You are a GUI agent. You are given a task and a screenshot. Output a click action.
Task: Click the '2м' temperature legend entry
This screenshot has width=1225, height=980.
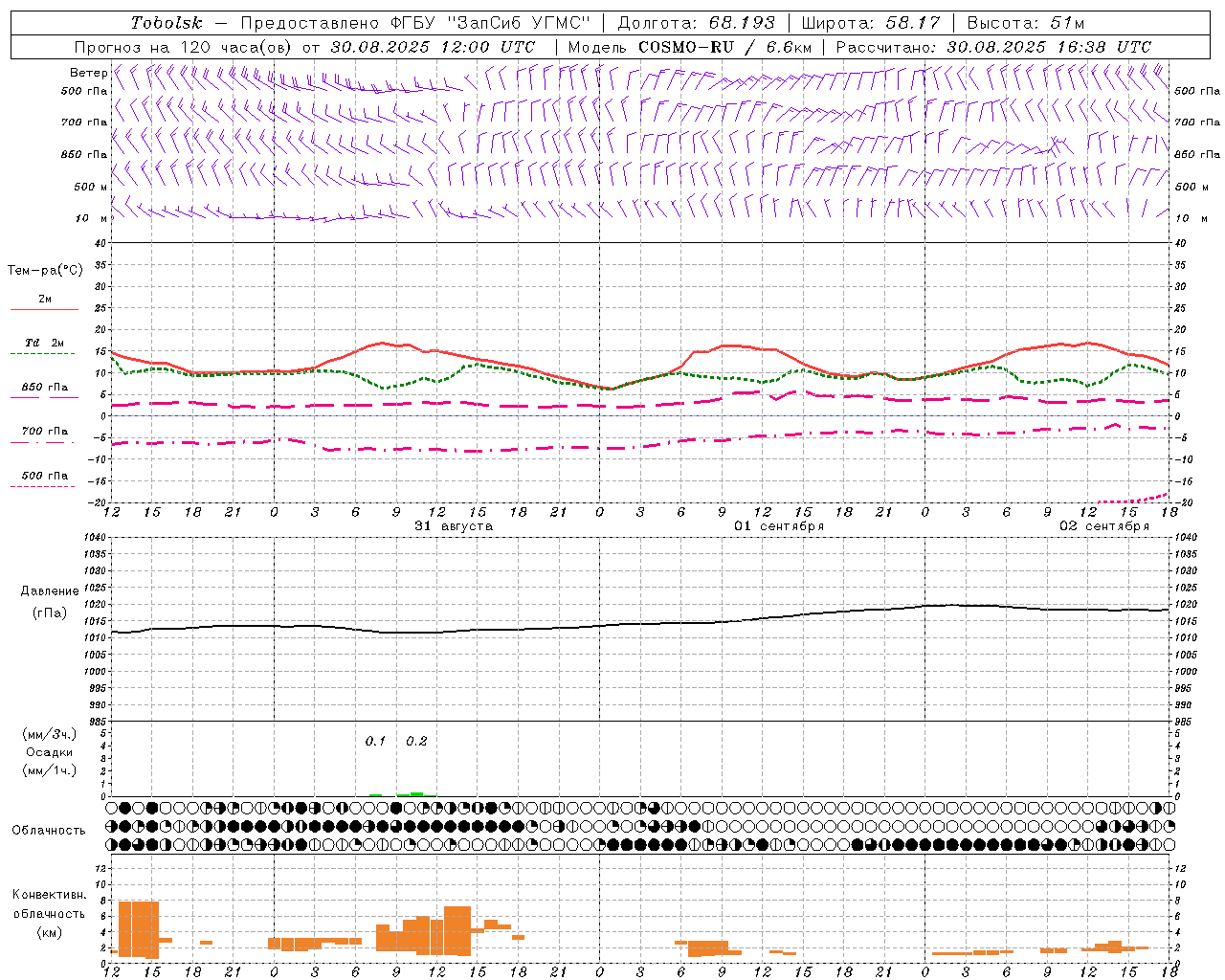coord(45,300)
